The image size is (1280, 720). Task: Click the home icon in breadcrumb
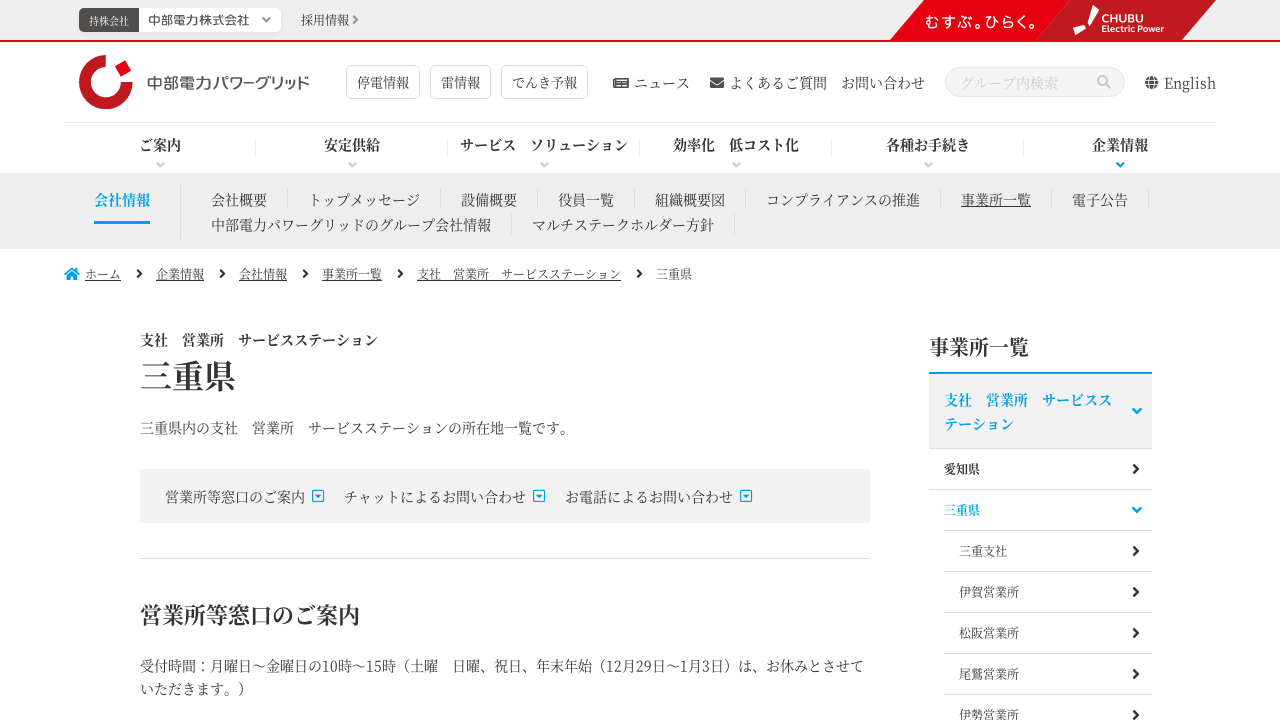(72, 274)
